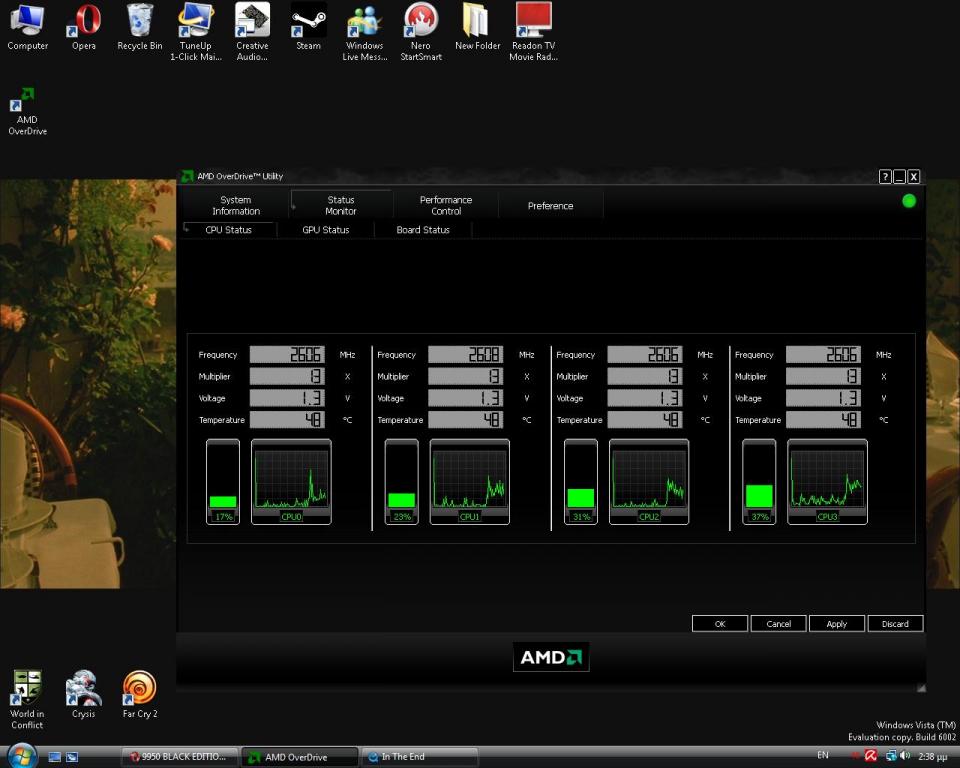Click the CPU2 multiplier readout

645,376
